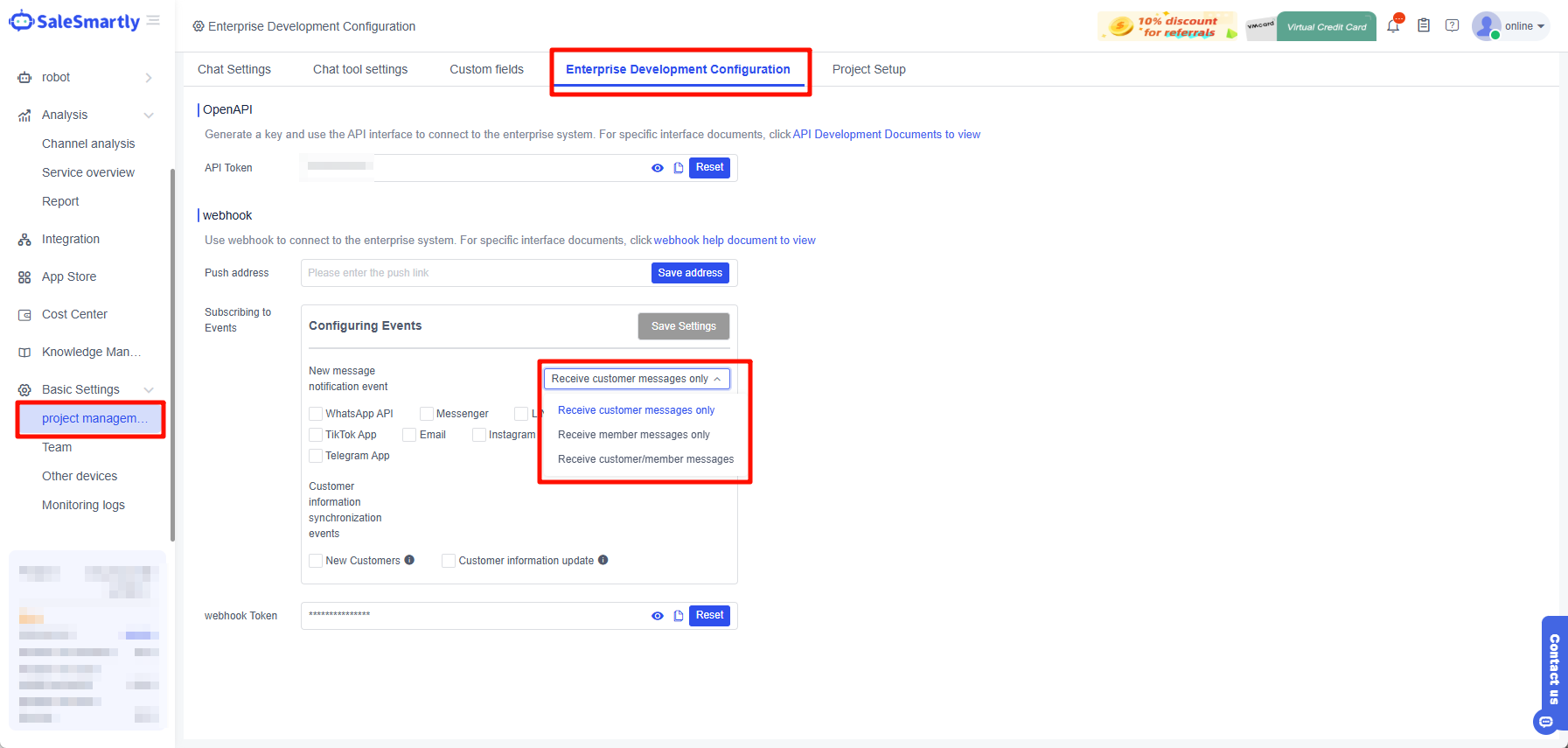Click the Save Settings button
Image resolution: width=1568 pixels, height=748 pixels.
tap(684, 326)
